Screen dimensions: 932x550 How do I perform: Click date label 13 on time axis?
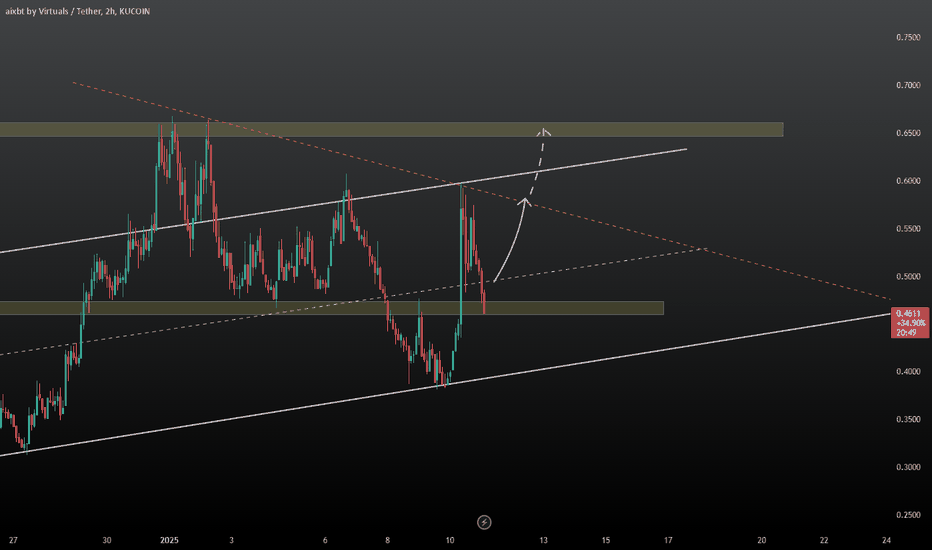(x=543, y=540)
